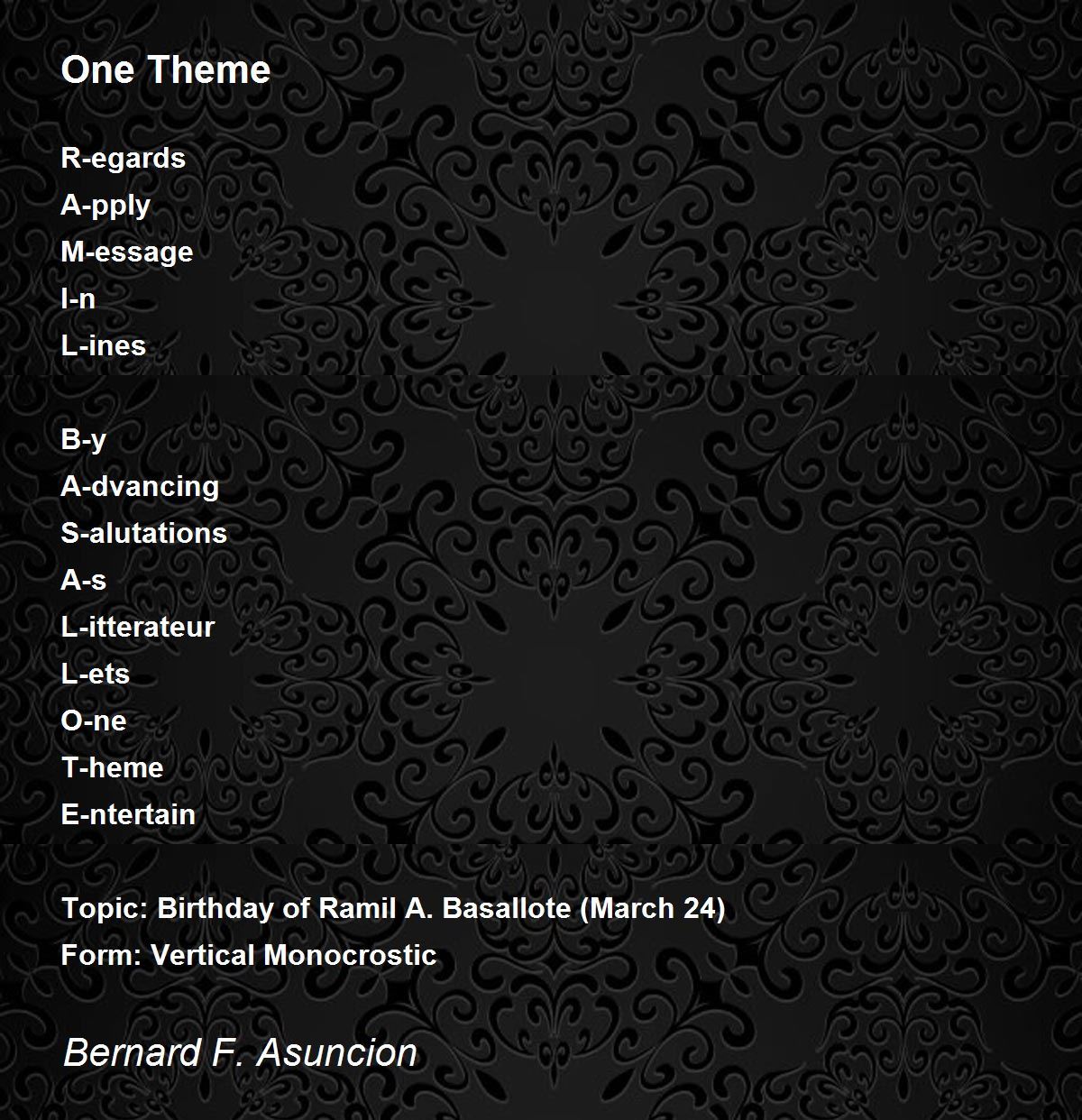The image size is (1082, 1120).
Task: Click the 'E-ntertain' line
Action: tap(128, 814)
